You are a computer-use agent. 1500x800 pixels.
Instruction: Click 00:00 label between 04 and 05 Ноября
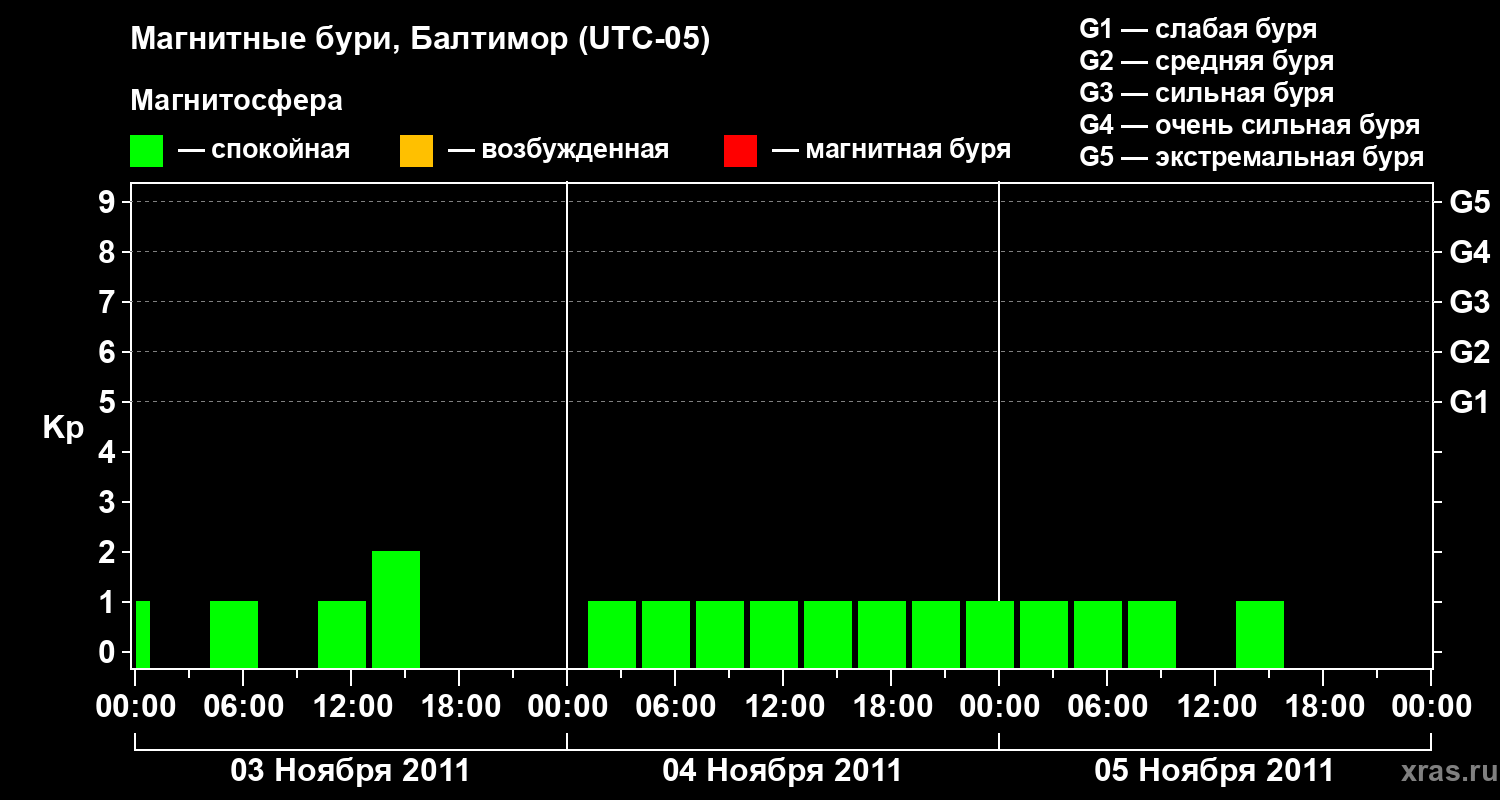coord(999,707)
